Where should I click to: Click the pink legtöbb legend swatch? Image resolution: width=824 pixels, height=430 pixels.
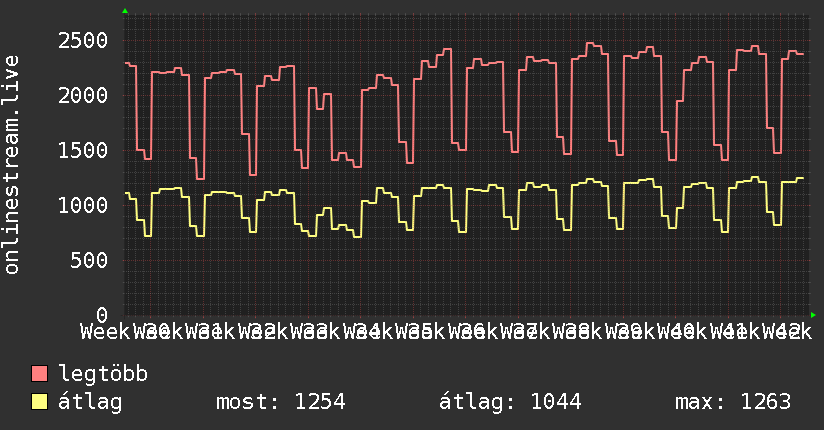[40, 374]
